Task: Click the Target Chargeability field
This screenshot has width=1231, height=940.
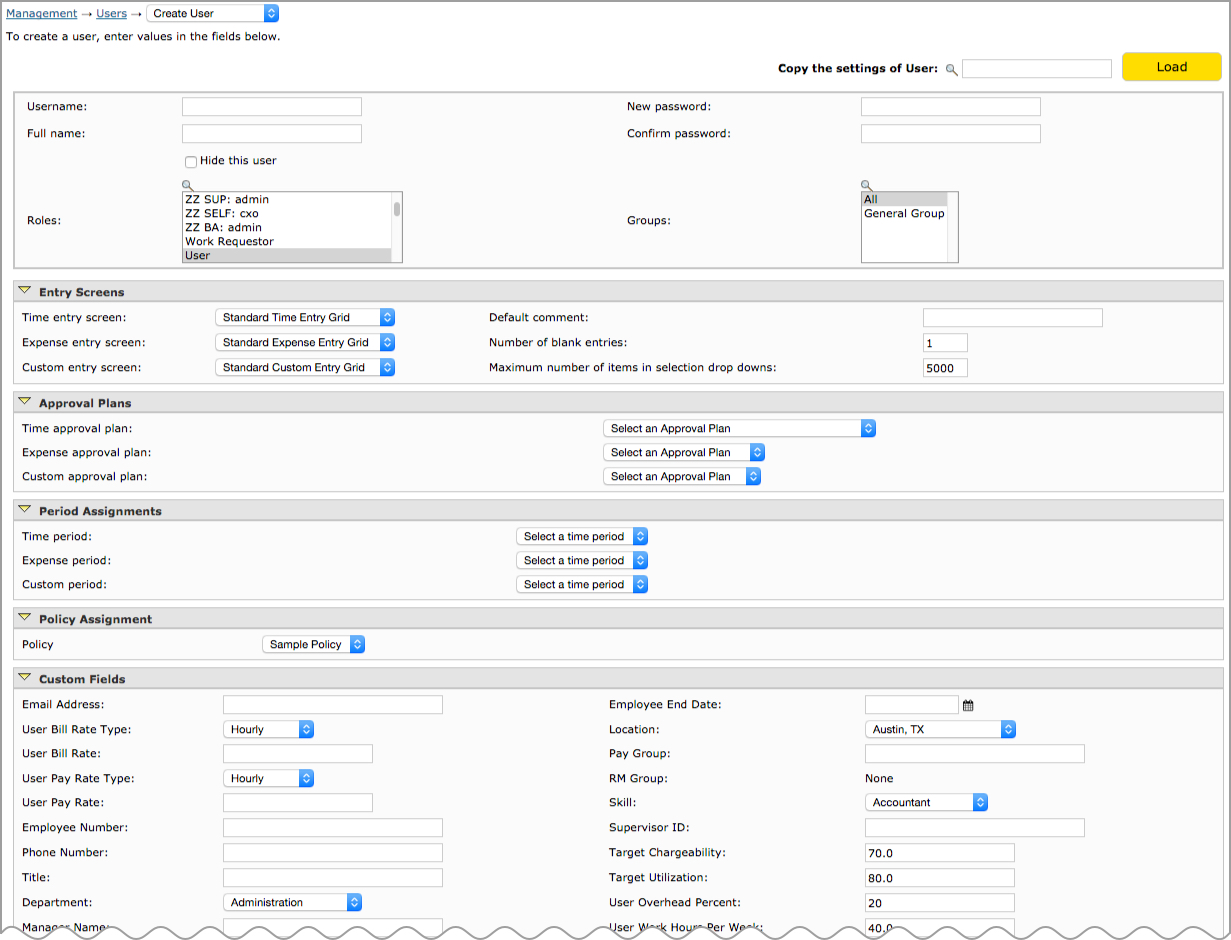Action: coord(940,853)
